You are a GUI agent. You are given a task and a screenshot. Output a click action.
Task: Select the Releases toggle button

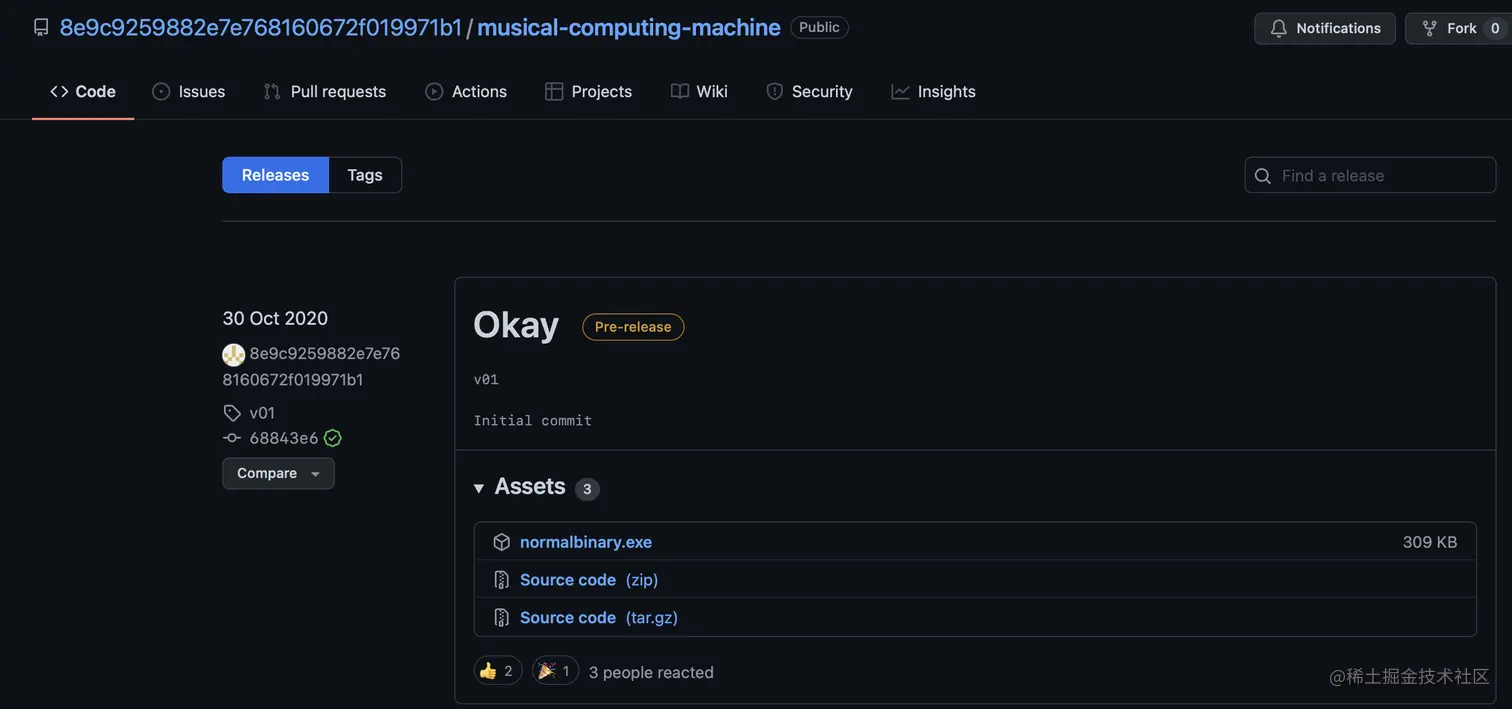click(275, 175)
